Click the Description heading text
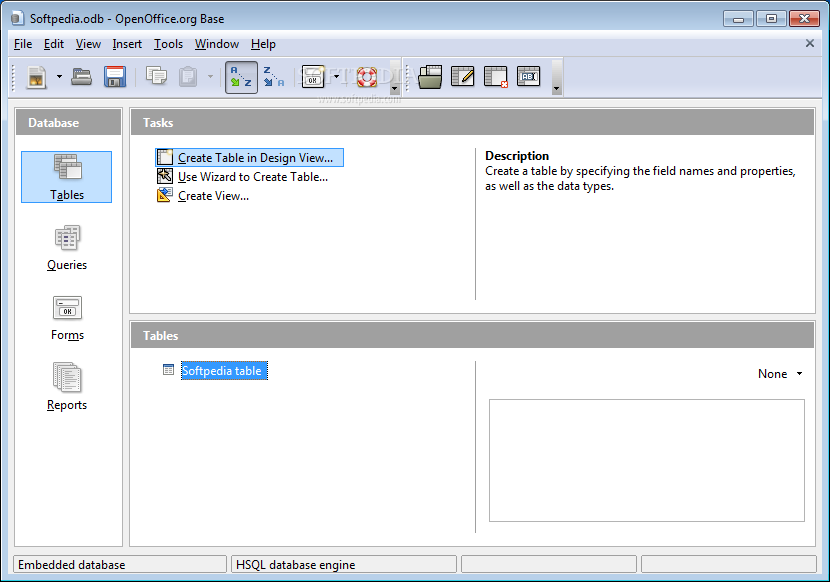The image size is (830, 582). pos(517,156)
